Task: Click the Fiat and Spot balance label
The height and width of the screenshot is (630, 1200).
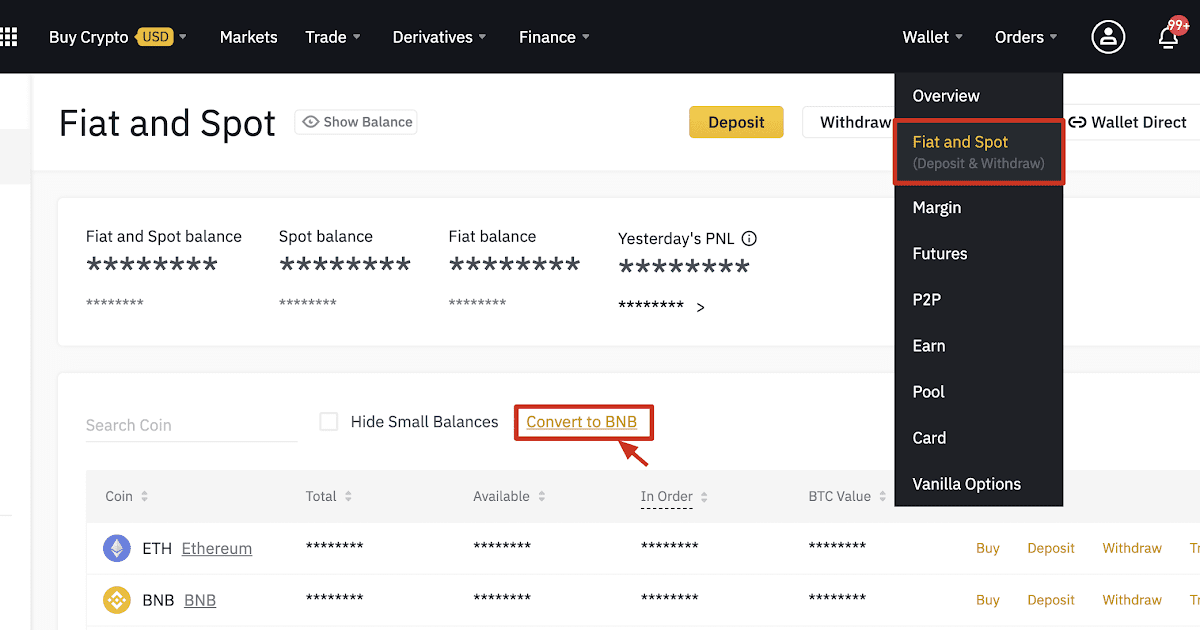Action: coord(164,237)
